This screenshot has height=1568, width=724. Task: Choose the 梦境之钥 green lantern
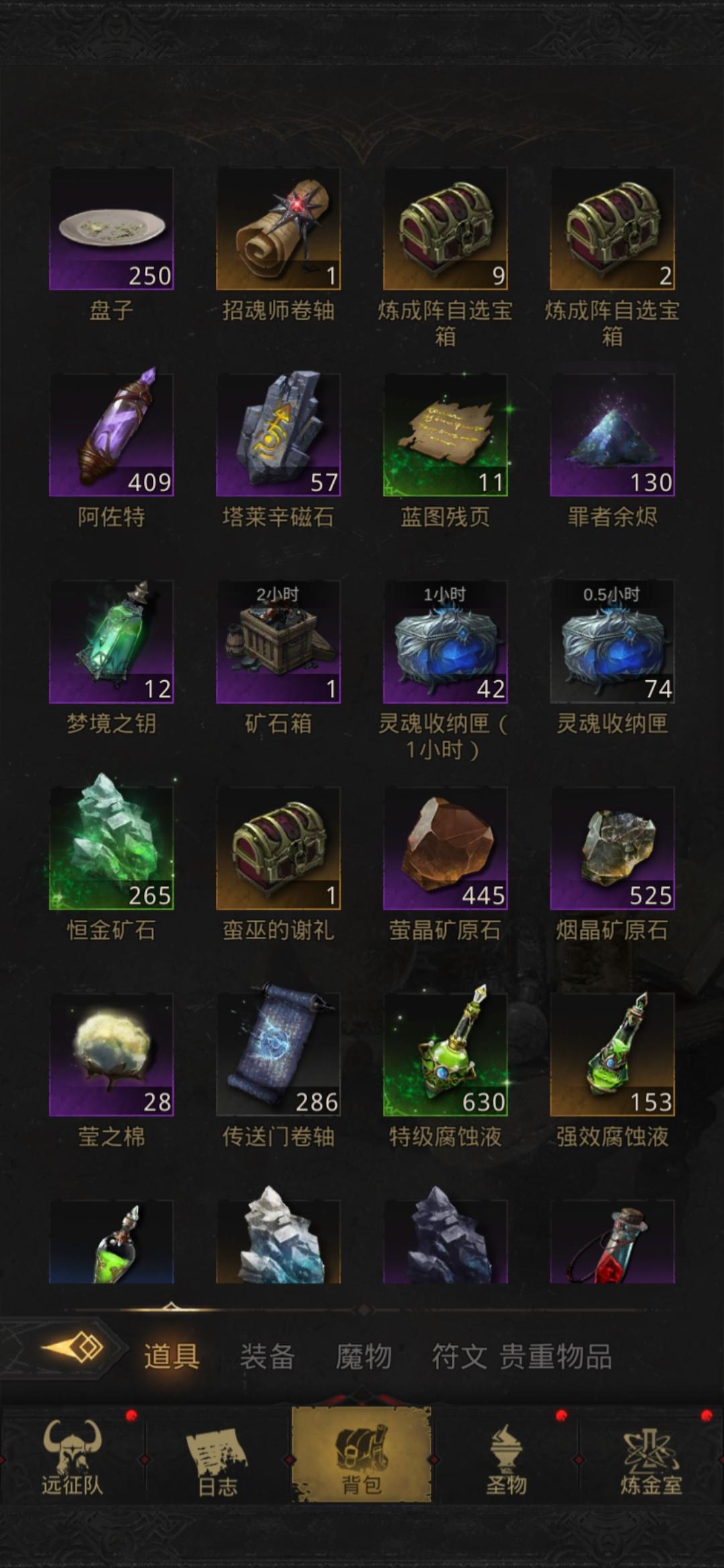111,641
